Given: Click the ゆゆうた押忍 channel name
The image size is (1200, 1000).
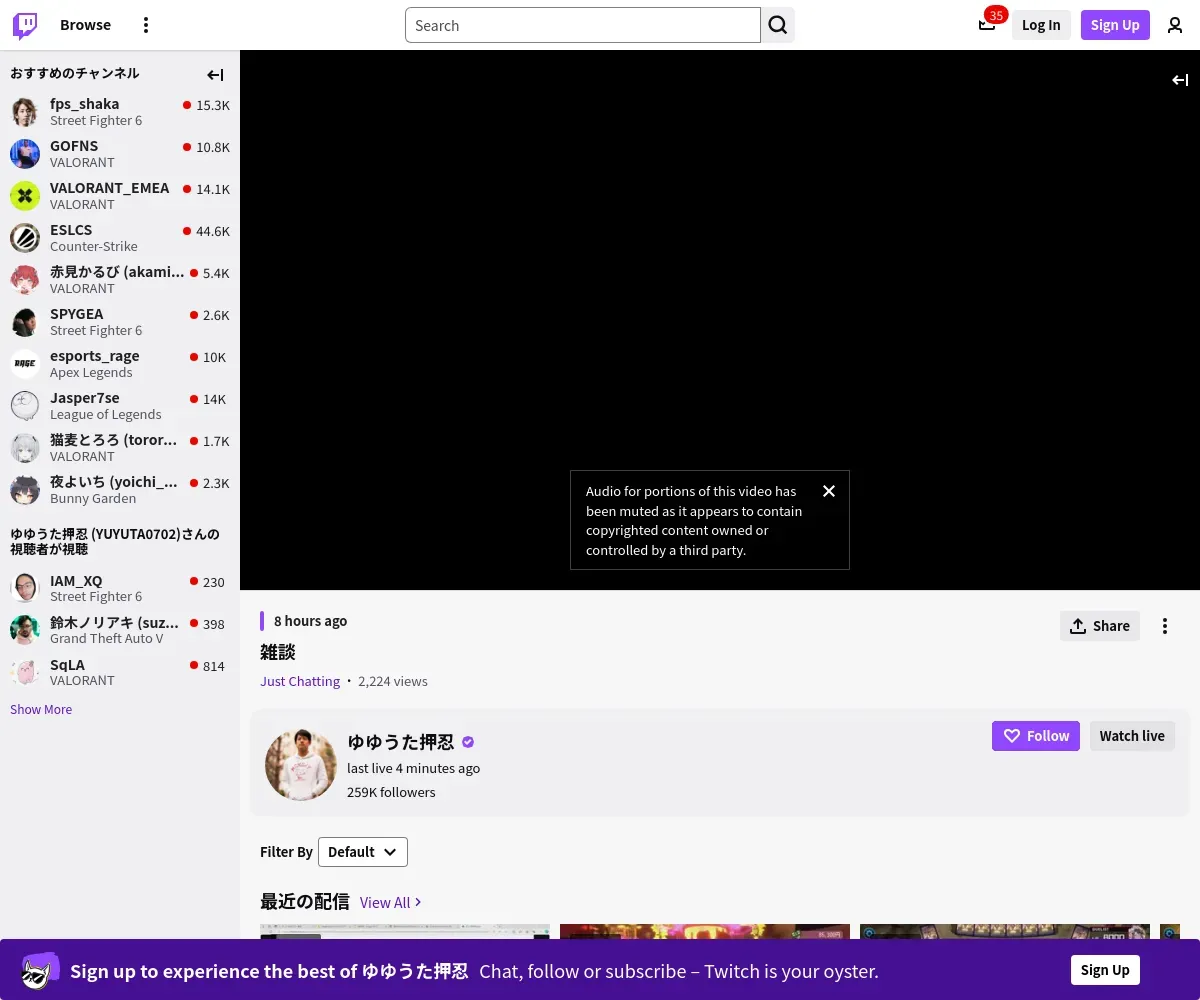Looking at the screenshot, I should click(401, 742).
